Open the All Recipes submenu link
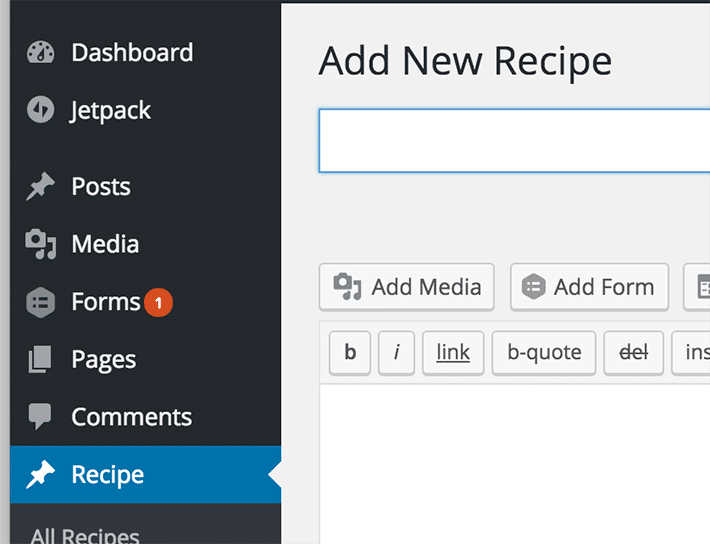This screenshot has height=544, width=710. click(85, 535)
